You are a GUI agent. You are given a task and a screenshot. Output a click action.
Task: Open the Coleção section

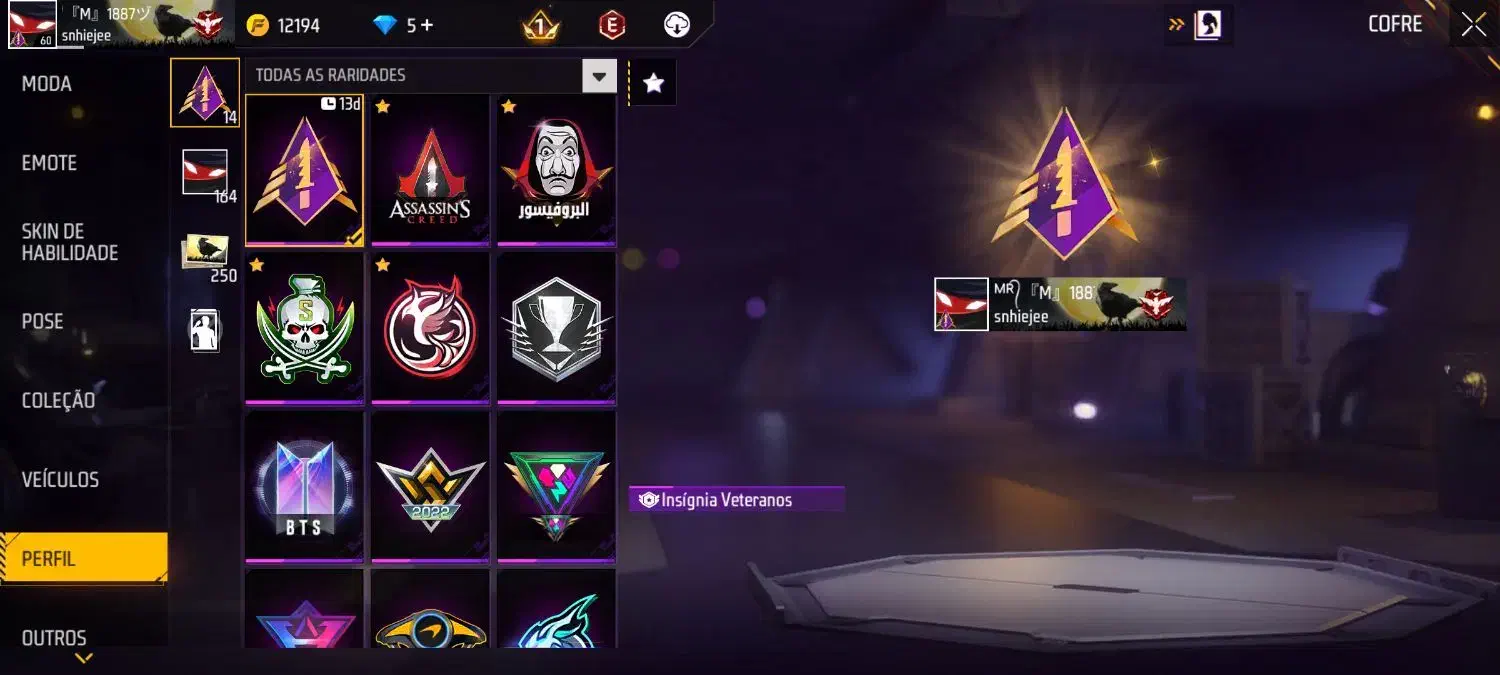click(58, 401)
